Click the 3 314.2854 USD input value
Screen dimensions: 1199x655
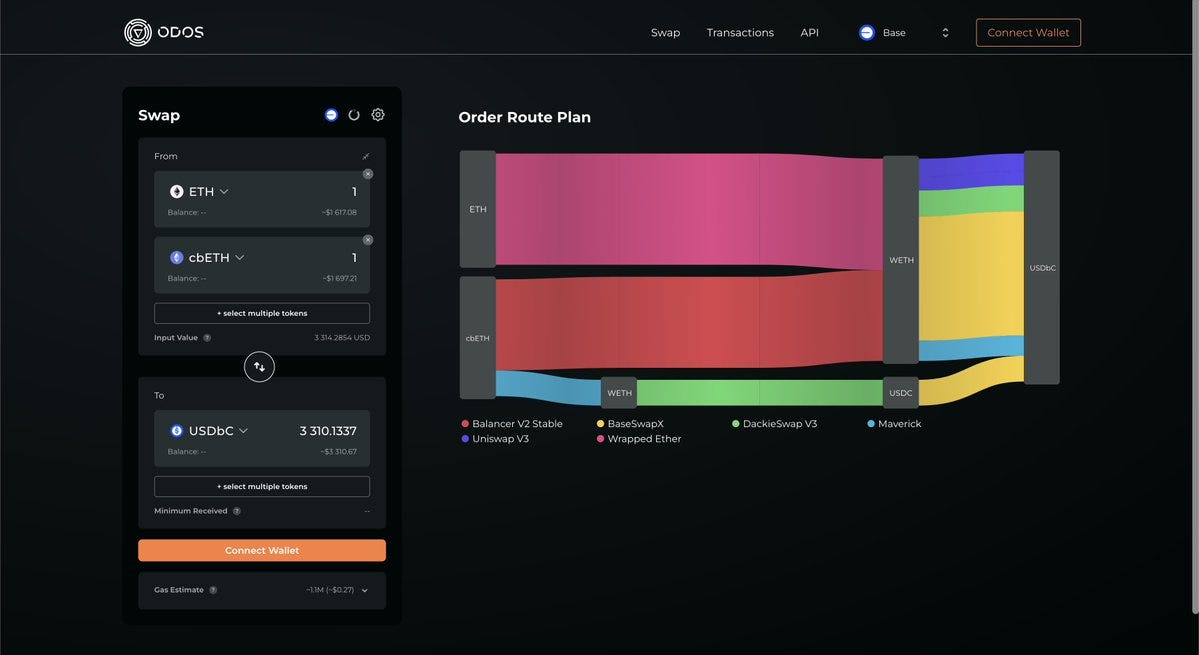(342, 338)
